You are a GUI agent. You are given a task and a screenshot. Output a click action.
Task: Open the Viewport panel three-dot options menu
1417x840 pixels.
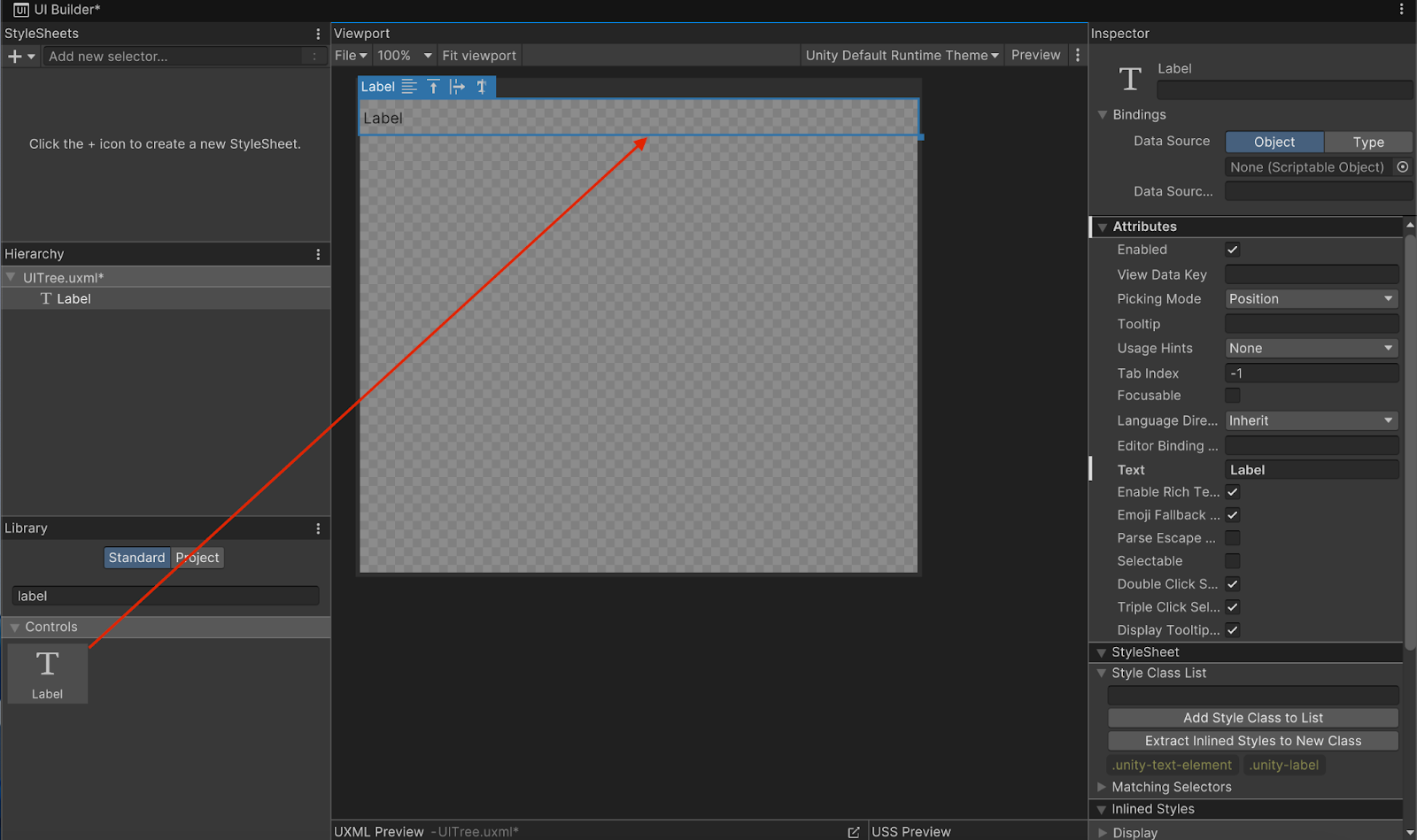pyautogui.click(x=1077, y=55)
